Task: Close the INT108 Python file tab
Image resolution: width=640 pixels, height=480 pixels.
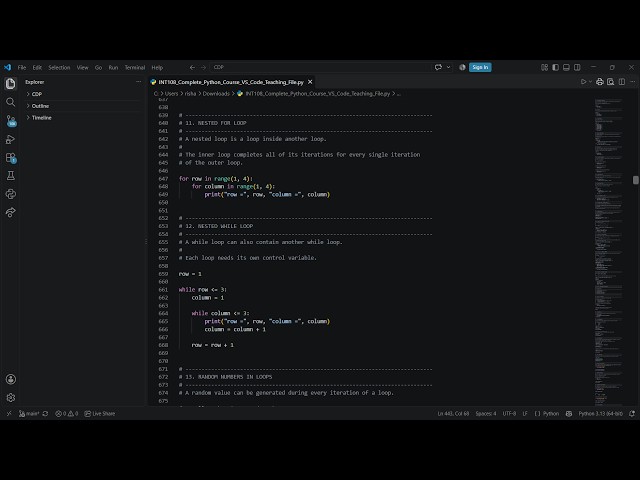Action: coord(310,82)
